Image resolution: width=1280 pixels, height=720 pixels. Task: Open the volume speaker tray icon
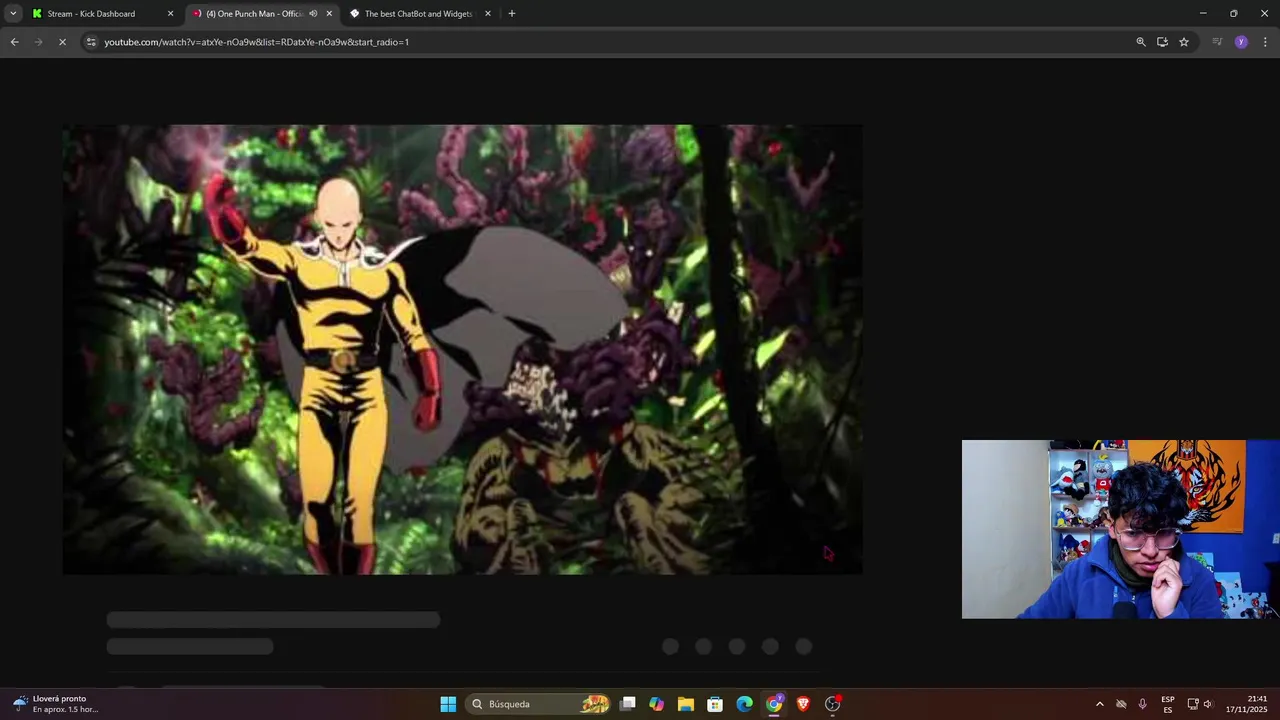click(x=1208, y=704)
